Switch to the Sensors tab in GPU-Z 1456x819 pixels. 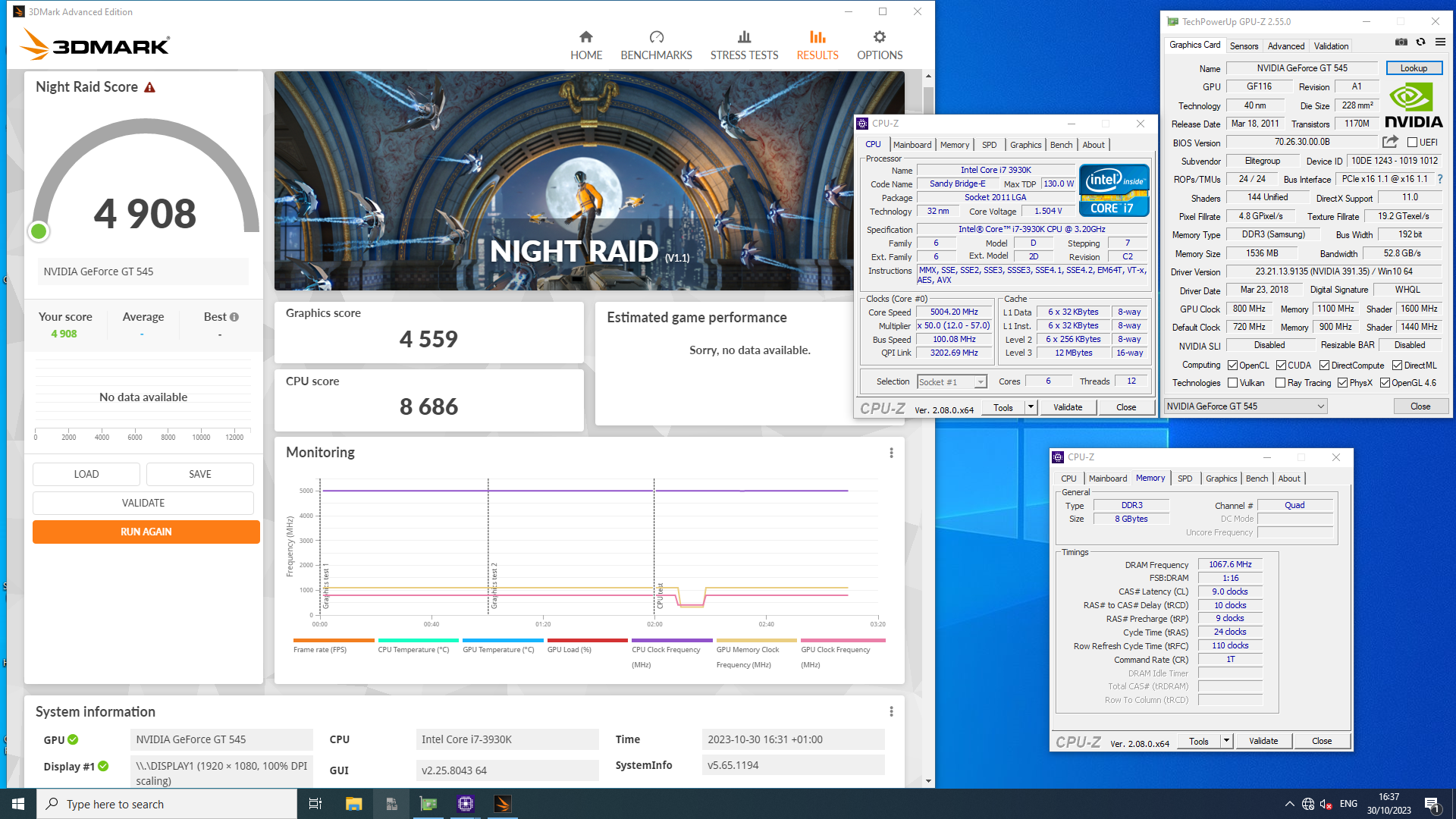tap(1244, 46)
